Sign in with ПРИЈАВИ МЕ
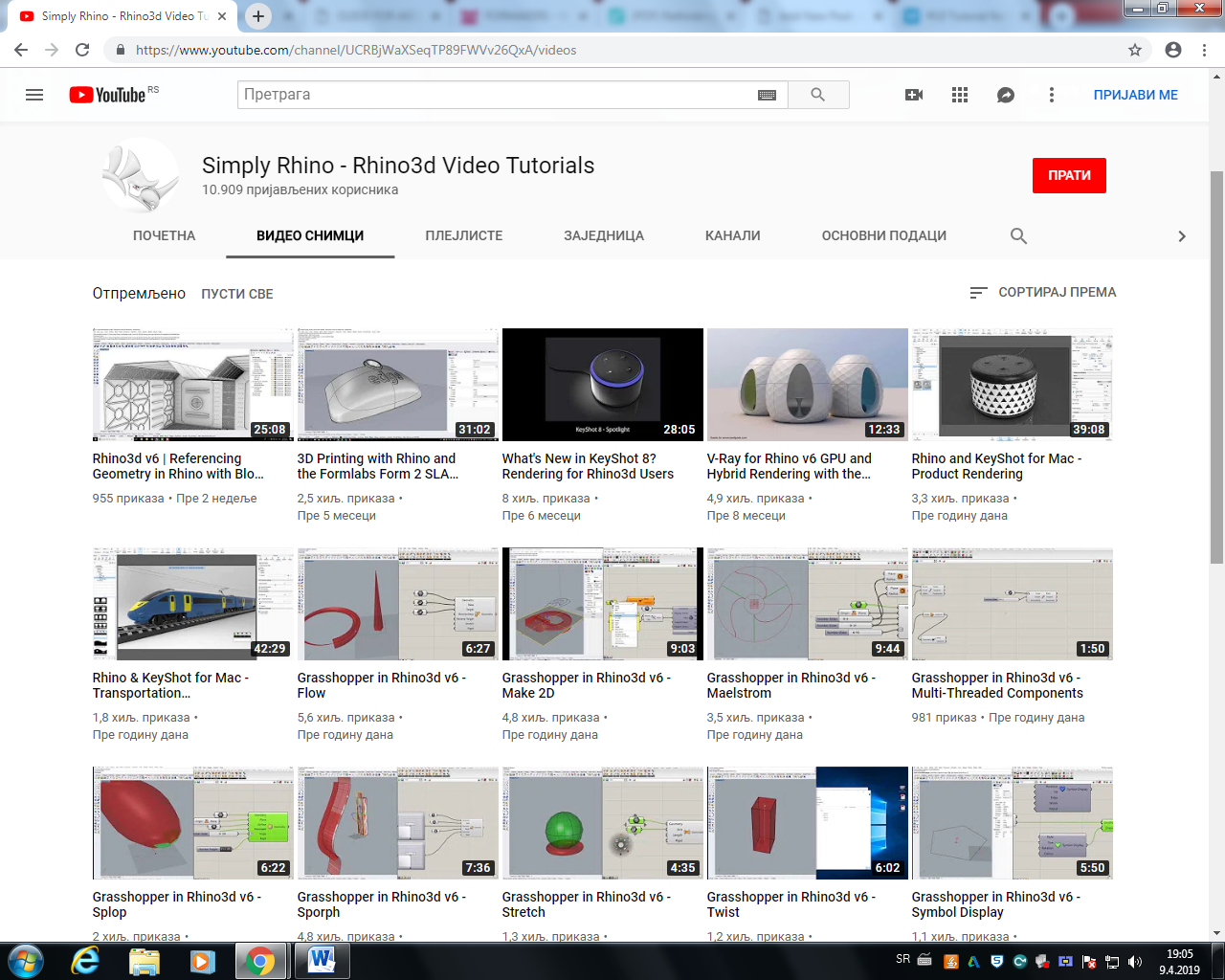Screen dimensions: 1225x980 pyautogui.click(x=1136, y=95)
